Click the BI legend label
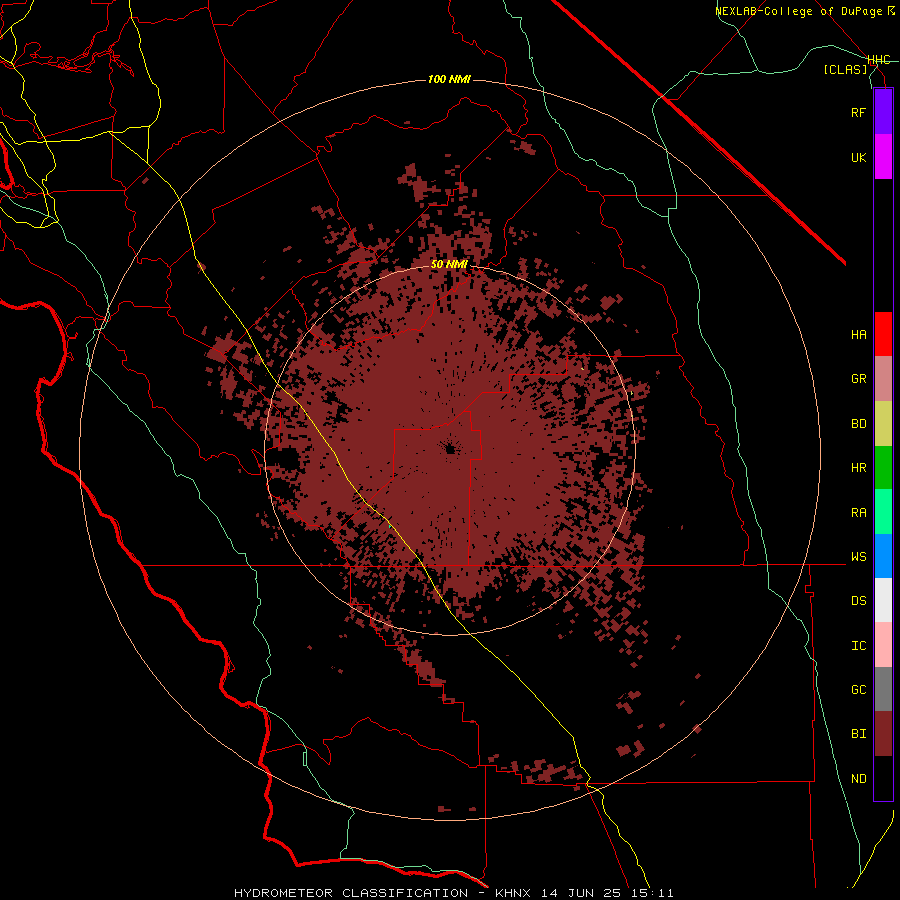This screenshot has height=900, width=900. tap(858, 734)
